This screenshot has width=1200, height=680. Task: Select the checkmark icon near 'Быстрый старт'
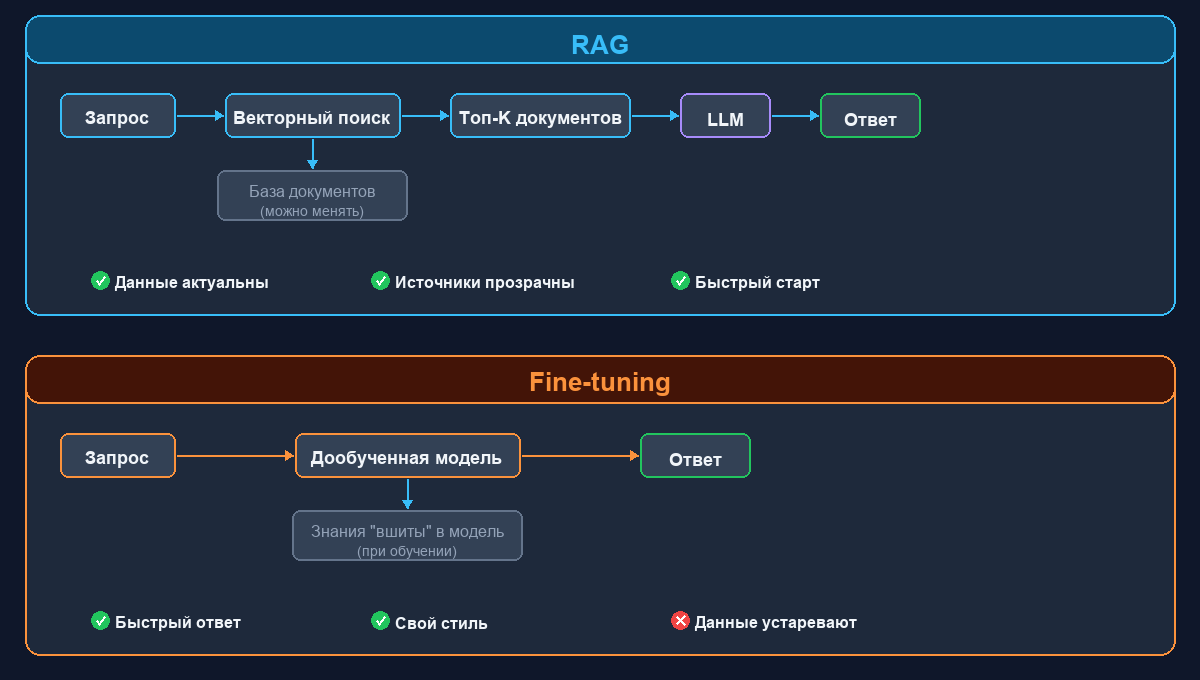click(x=681, y=281)
